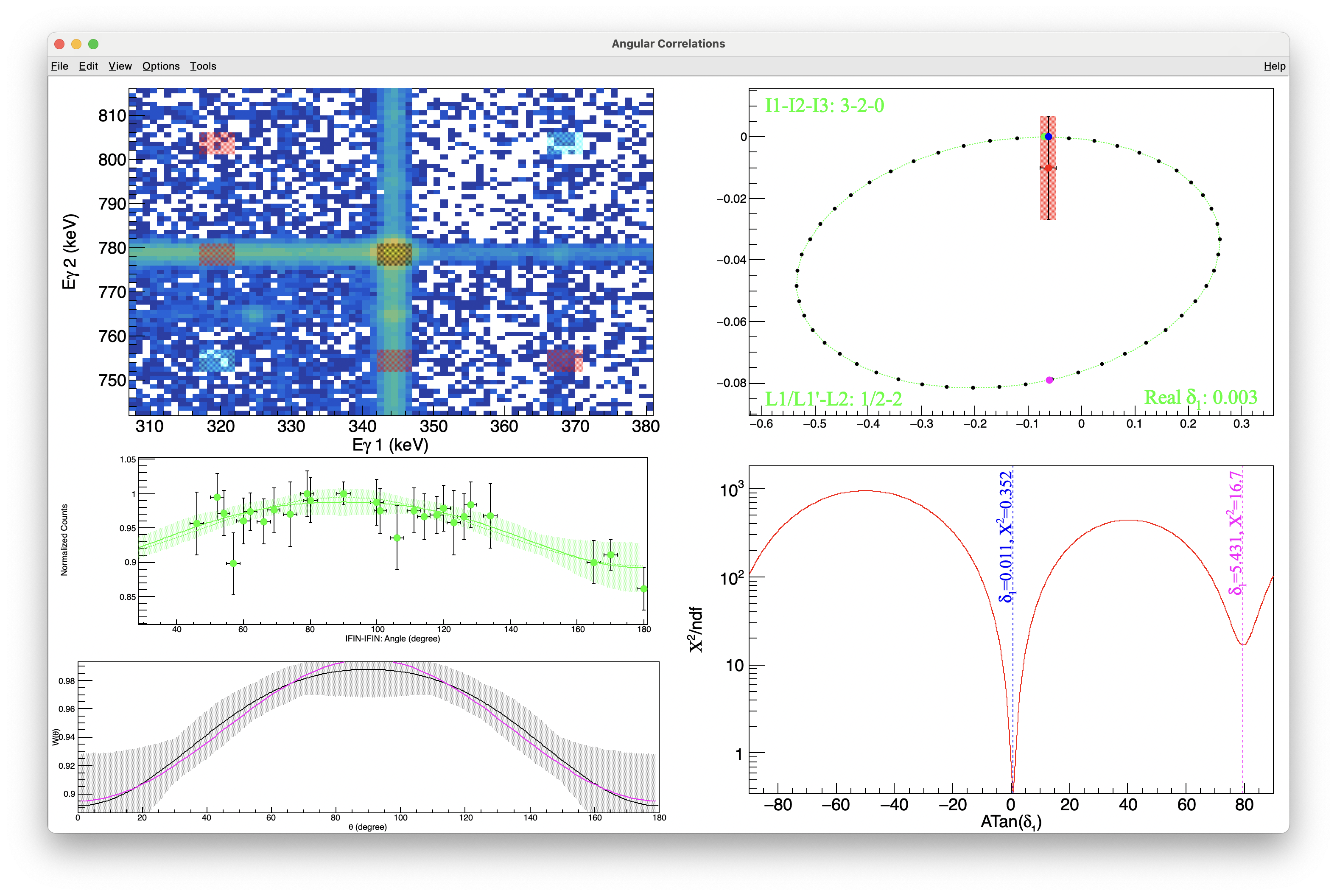The width and height of the screenshot is (1337, 896).
Task: Click the red gate at 320/779 keV
Action: 217,254
